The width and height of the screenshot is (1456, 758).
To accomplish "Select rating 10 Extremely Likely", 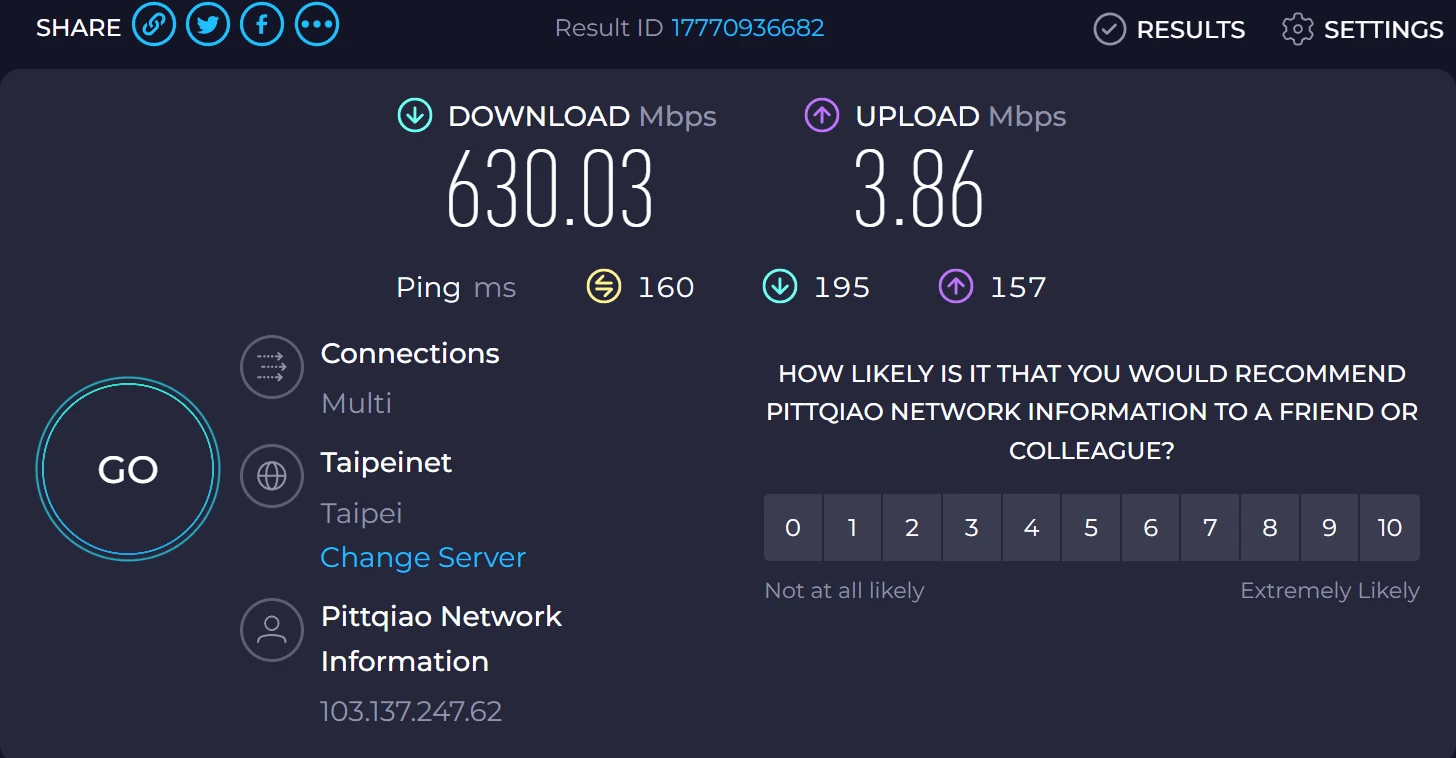I will 1389,527.
